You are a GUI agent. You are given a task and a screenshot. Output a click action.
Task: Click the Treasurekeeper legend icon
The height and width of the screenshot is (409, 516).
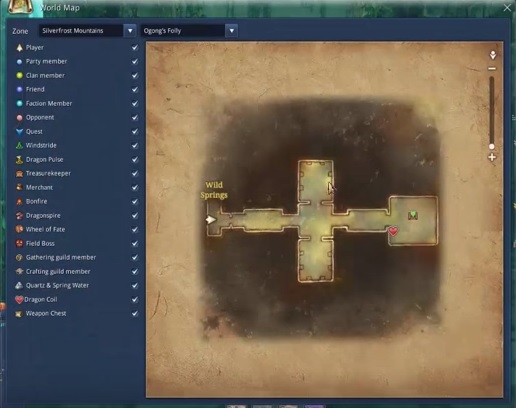click(x=19, y=174)
